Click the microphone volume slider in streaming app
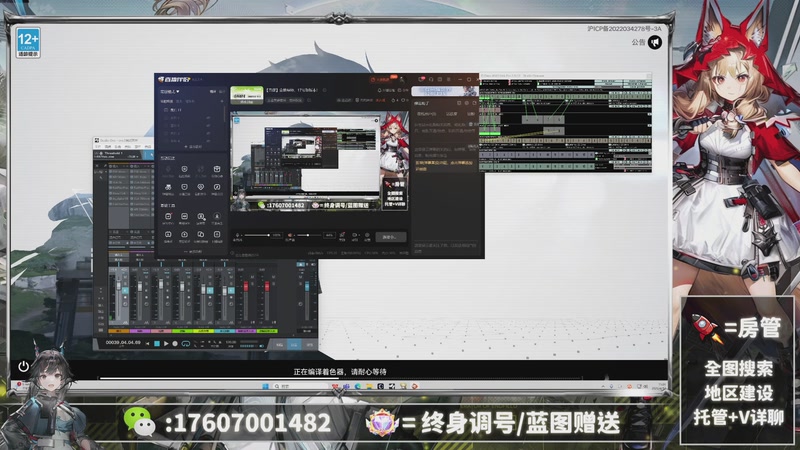The height and width of the screenshot is (450, 800). (x=258, y=234)
